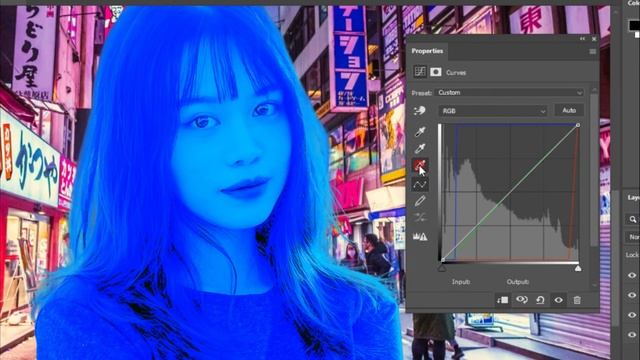Viewport: 640px width, 360px height.
Task: Switch to the Properties tab
Action: click(x=427, y=51)
